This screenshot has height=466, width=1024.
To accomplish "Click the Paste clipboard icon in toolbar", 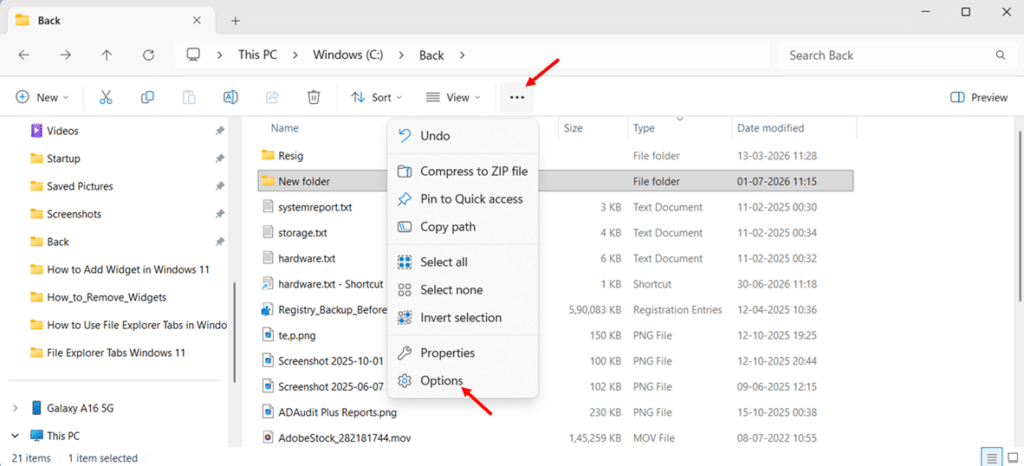I will (x=189, y=97).
